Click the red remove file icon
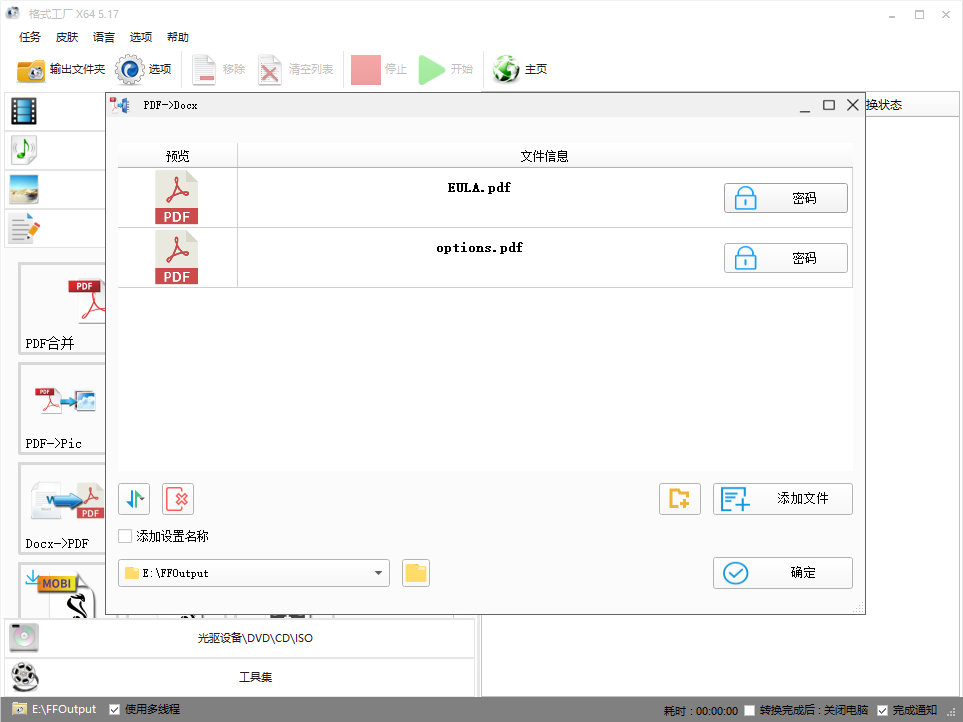This screenshot has height=722, width=963. tap(178, 498)
